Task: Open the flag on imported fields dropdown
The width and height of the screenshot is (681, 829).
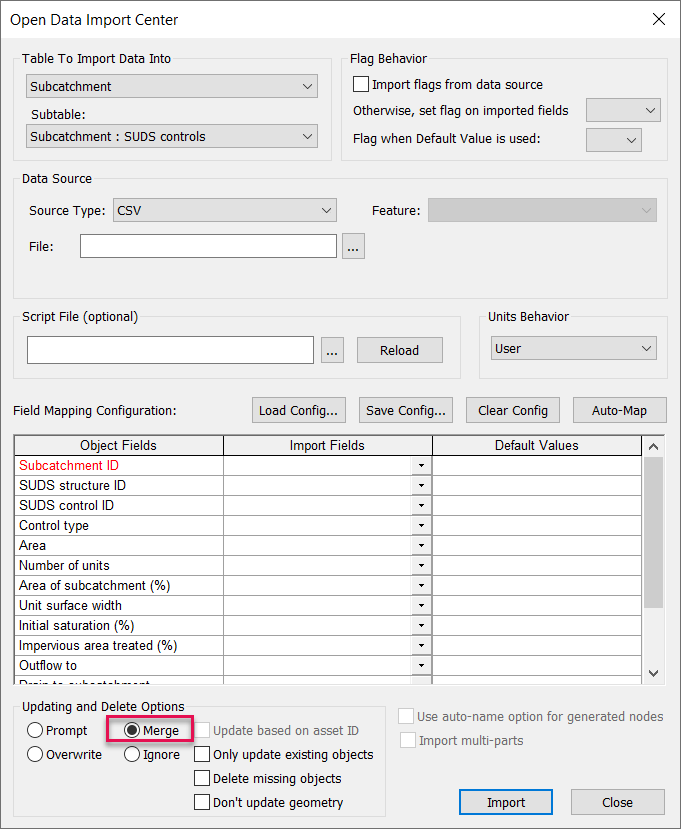Action: (x=623, y=110)
